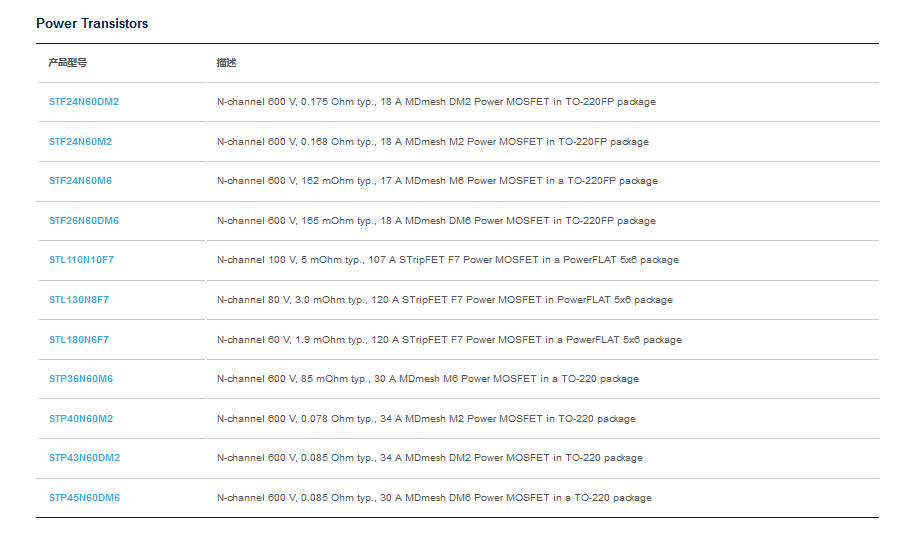
Task: Select the 30 A MDmesh DM6 TO-220 description
Action: [434, 498]
